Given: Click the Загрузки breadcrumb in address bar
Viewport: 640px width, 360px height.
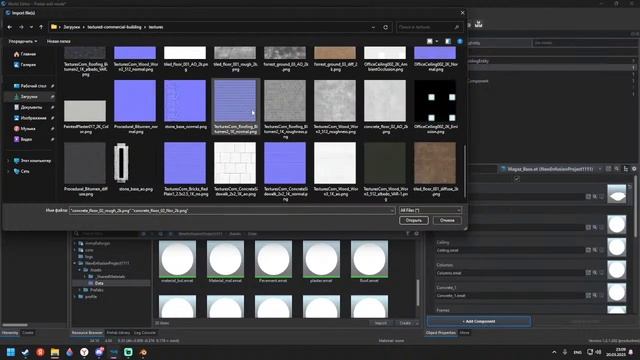Looking at the screenshot, I should [71, 27].
